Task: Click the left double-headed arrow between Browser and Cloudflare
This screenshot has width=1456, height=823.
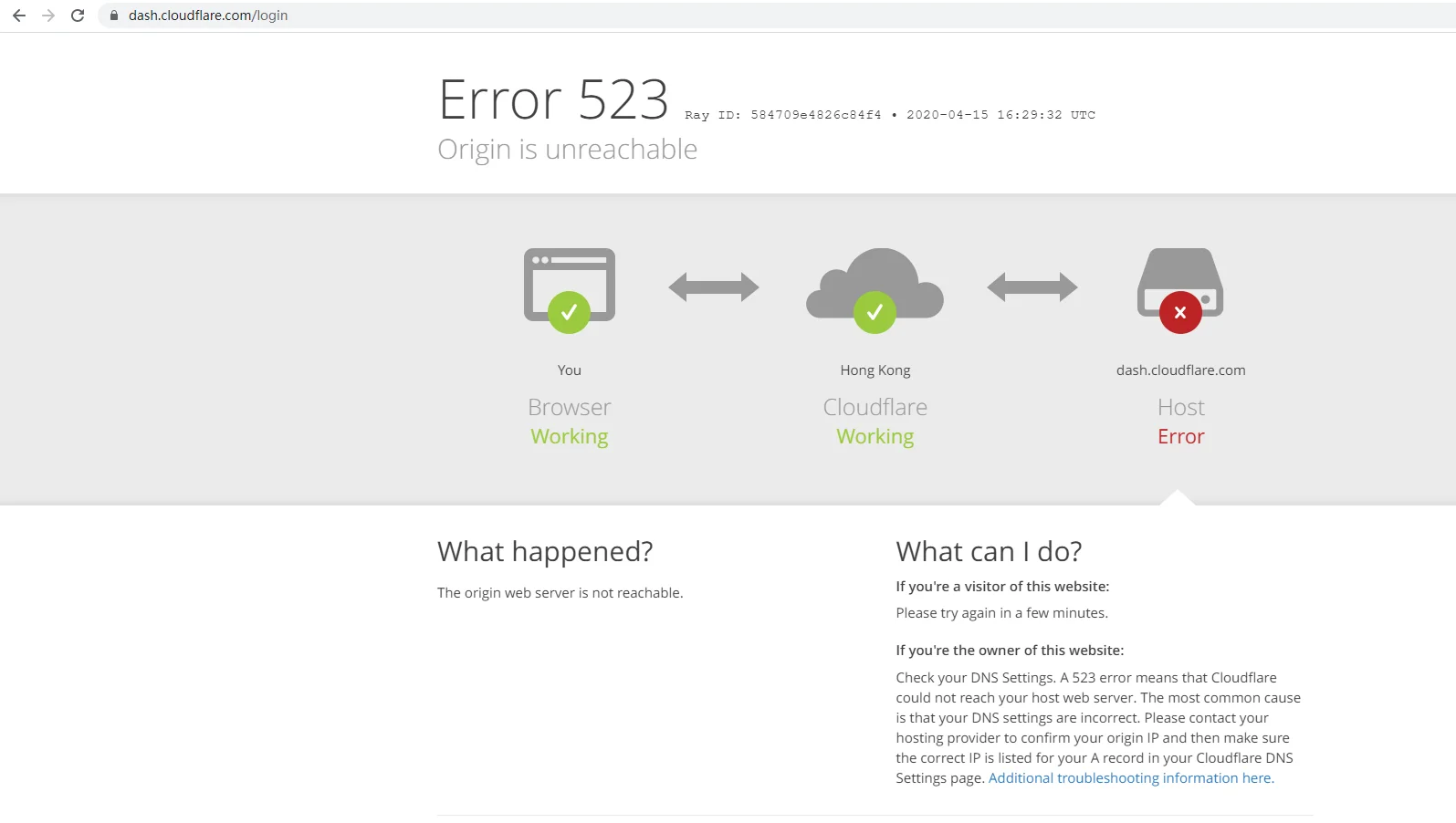Action: pos(714,287)
